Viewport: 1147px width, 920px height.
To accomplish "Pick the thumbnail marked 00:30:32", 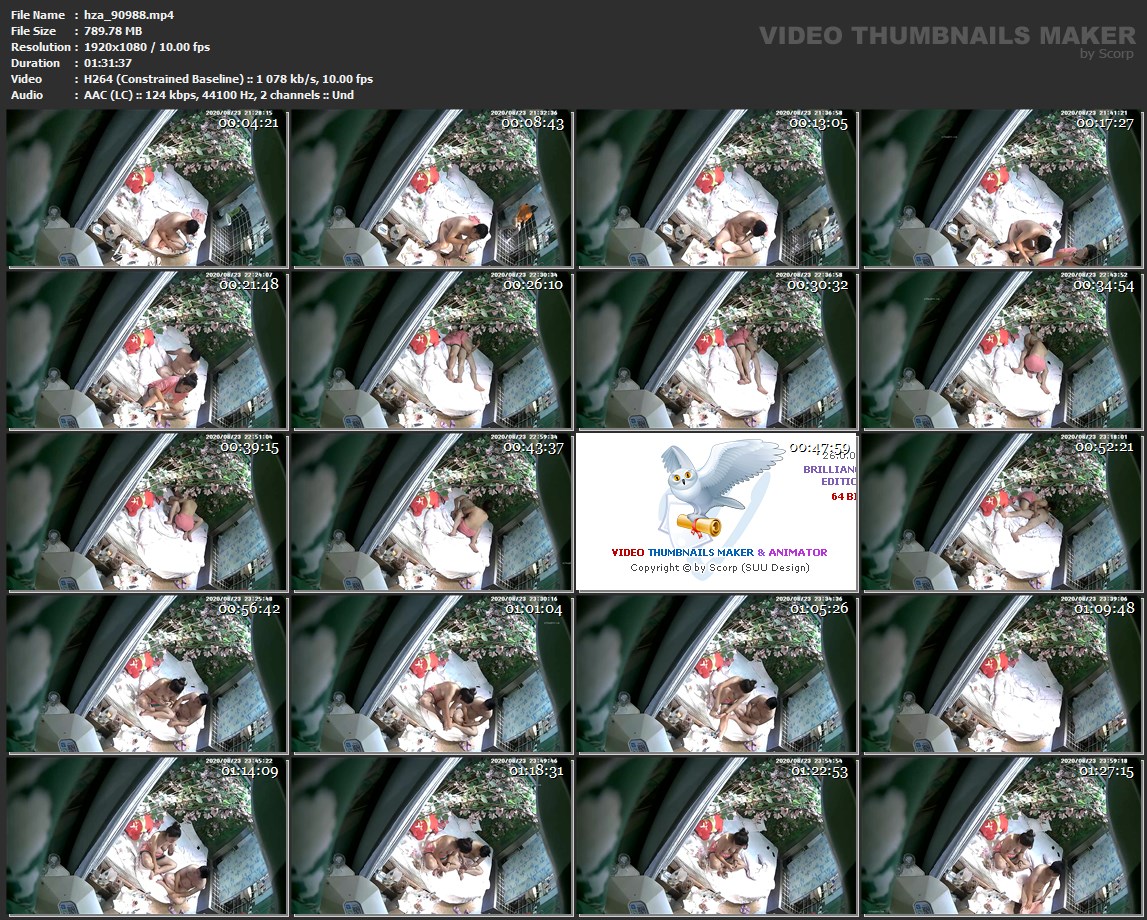I will 716,350.
